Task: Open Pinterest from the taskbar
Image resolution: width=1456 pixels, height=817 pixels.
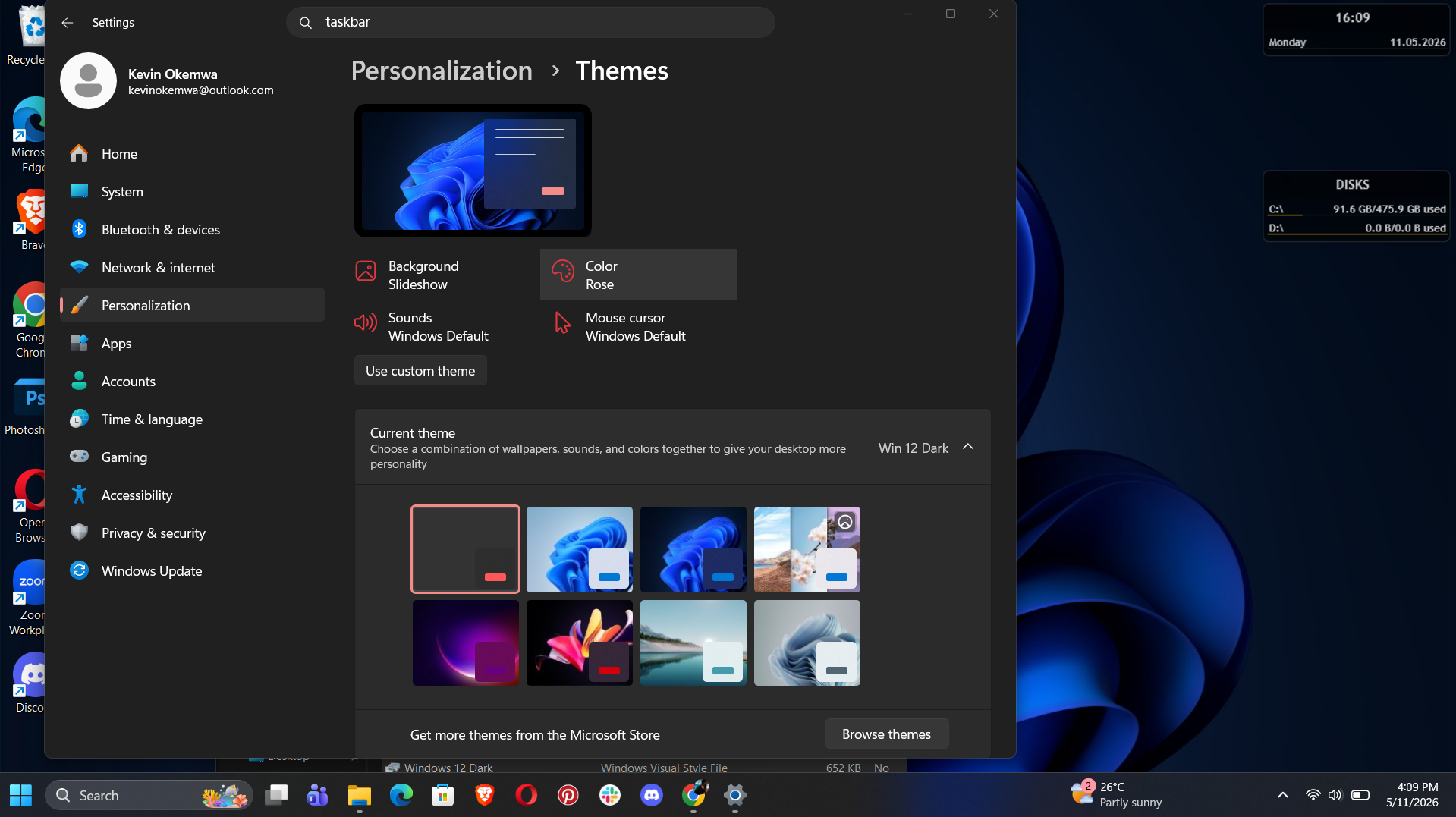Action: [568, 795]
